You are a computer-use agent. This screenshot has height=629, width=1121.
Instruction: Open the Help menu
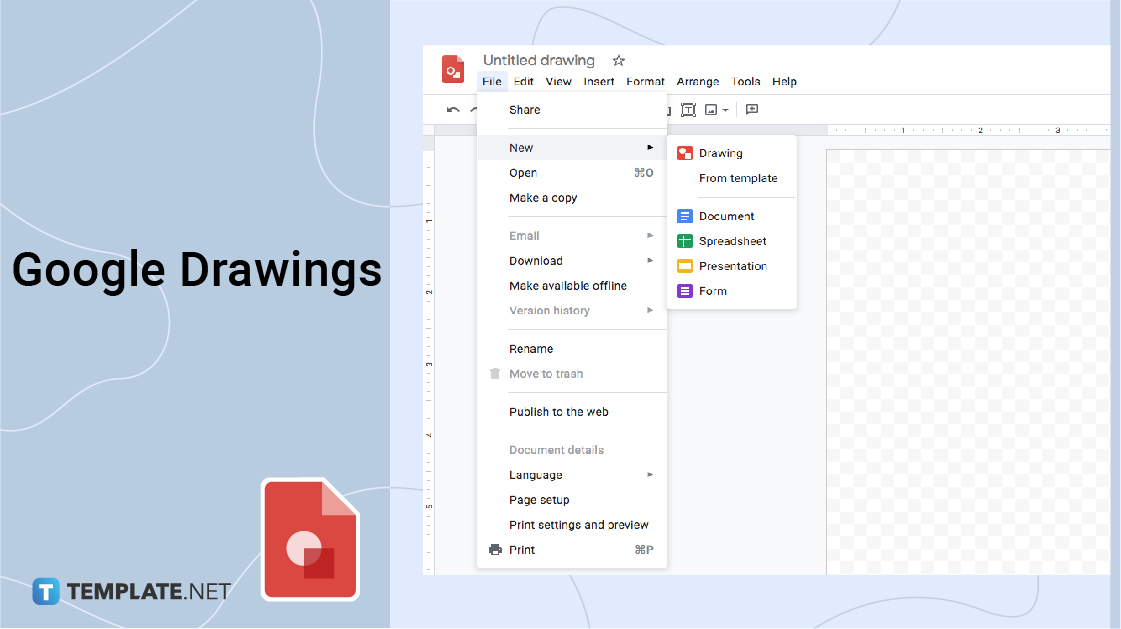tap(784, 81)
